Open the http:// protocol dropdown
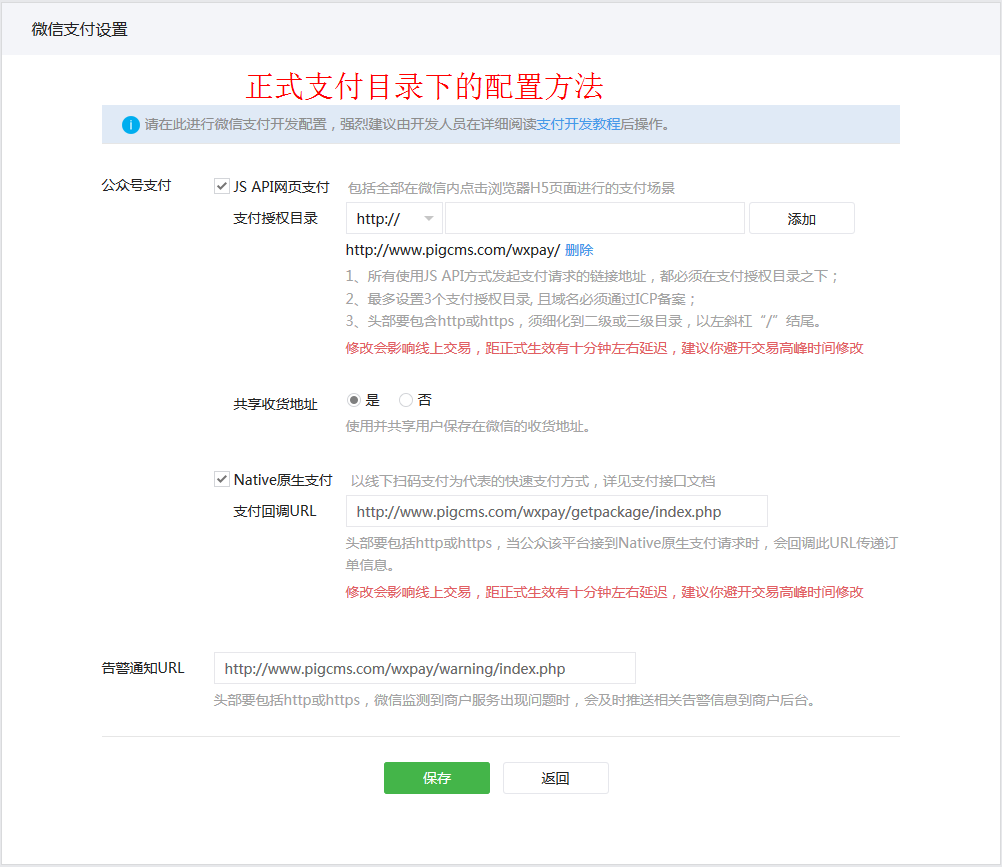 [x=393, y=218]
